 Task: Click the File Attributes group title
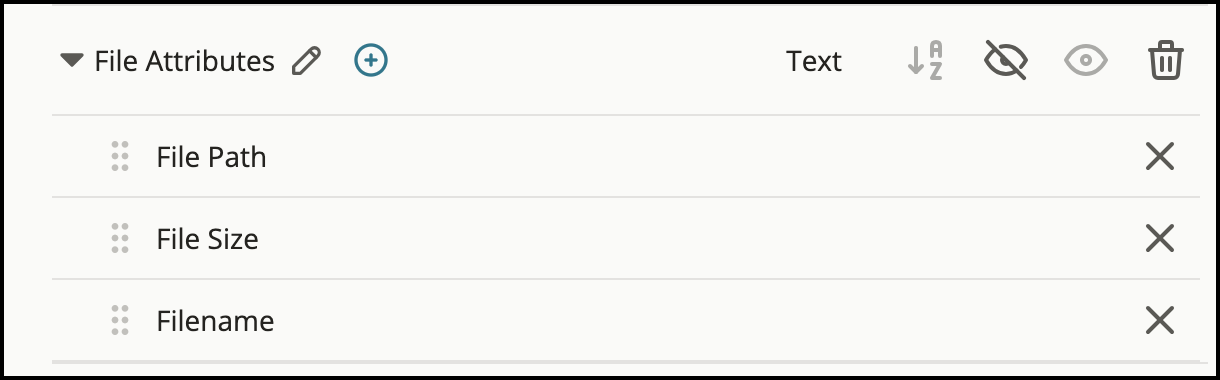pos(184,62)
